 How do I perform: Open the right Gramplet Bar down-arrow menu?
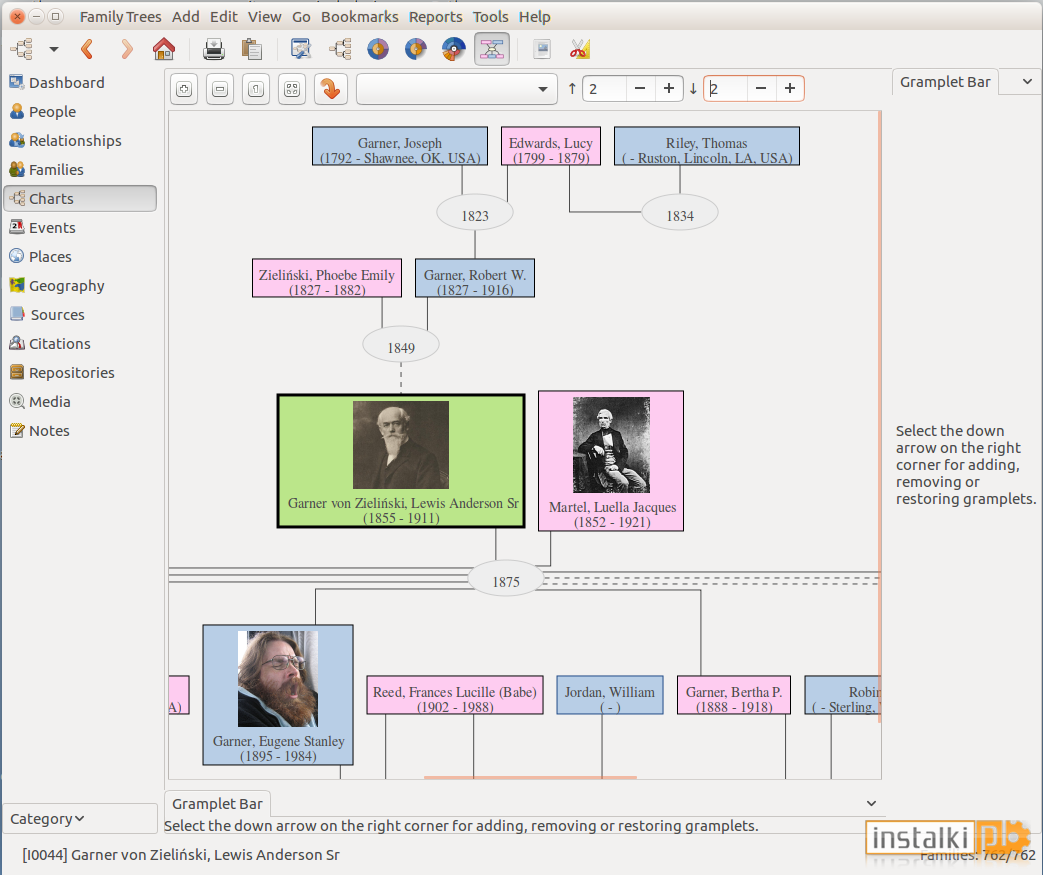[x=1027, y=82]
